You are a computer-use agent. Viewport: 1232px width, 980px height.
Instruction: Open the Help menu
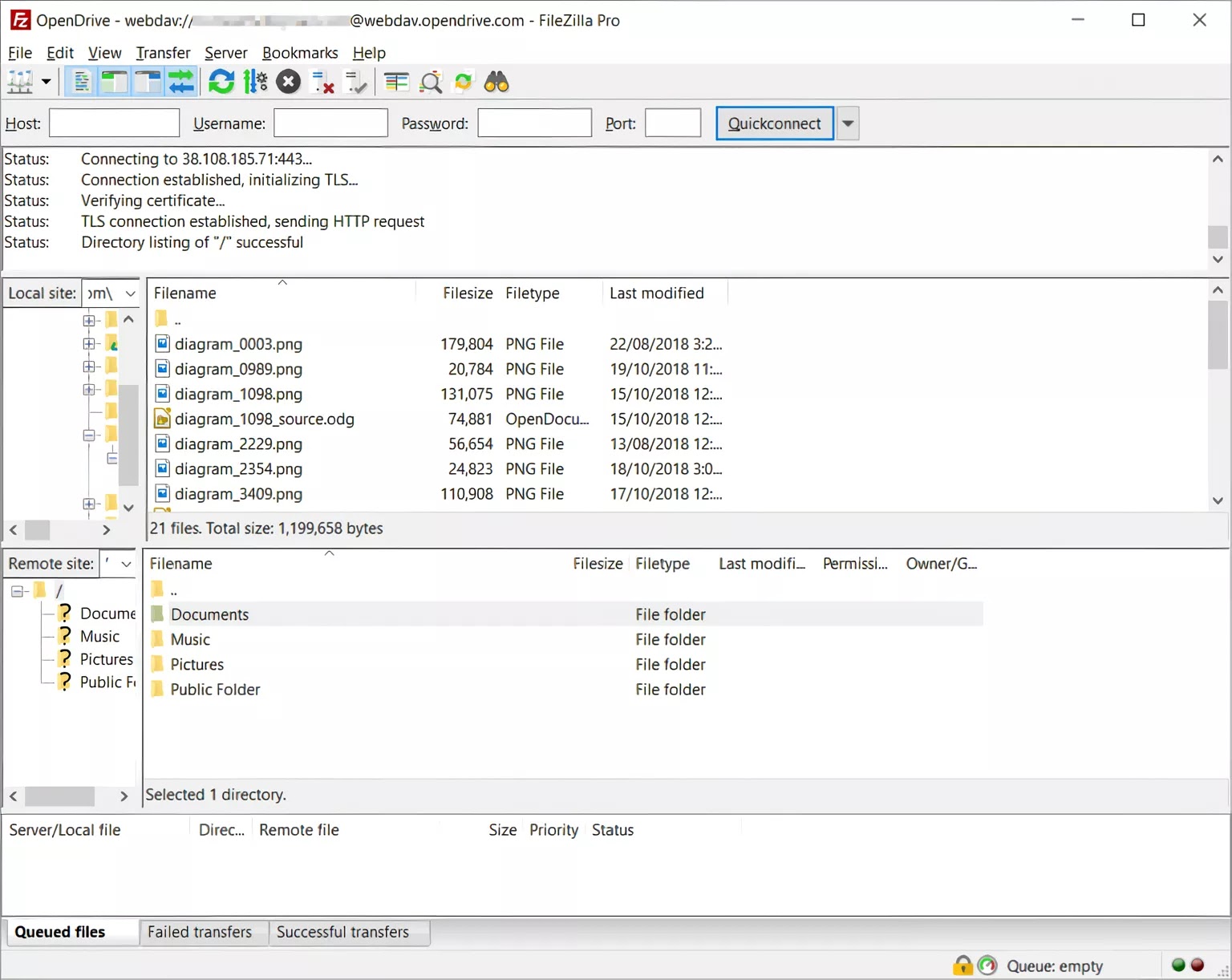[x=369, y=53]
